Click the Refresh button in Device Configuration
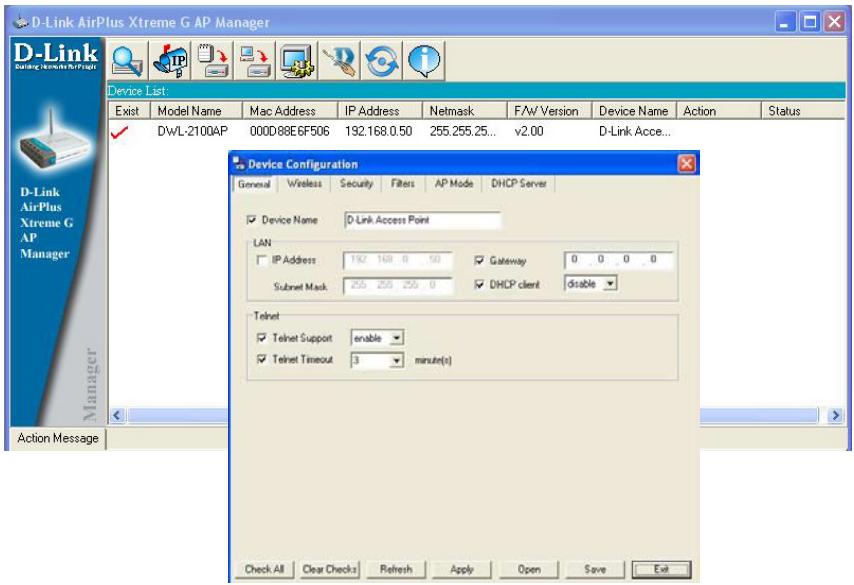The height and width of the screenshot is (585, 854). [x=396, y=569]
